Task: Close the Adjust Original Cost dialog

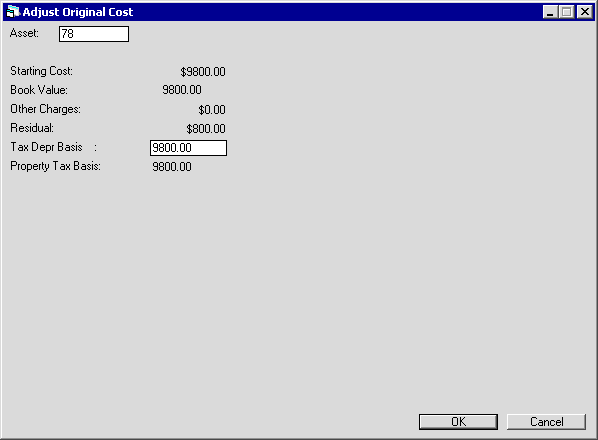Action: [x=585, y=12]
